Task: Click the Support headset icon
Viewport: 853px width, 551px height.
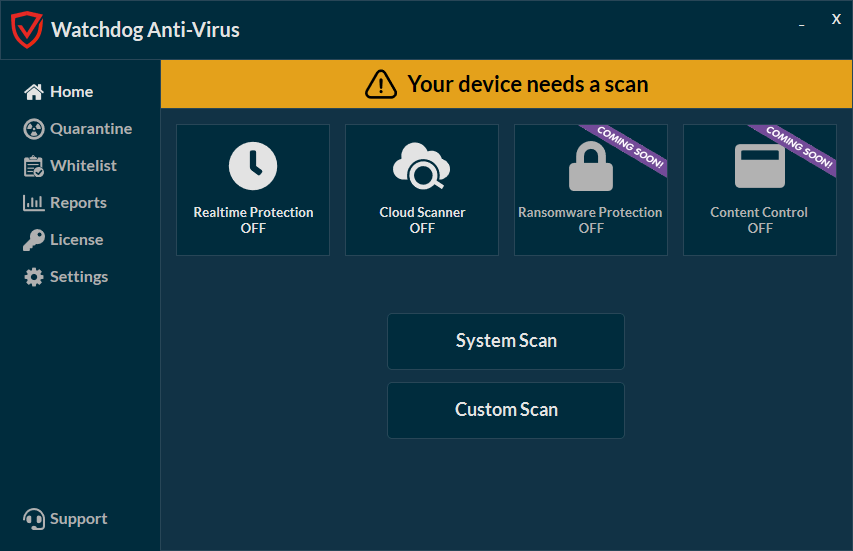Action: (x=34, y=519)
